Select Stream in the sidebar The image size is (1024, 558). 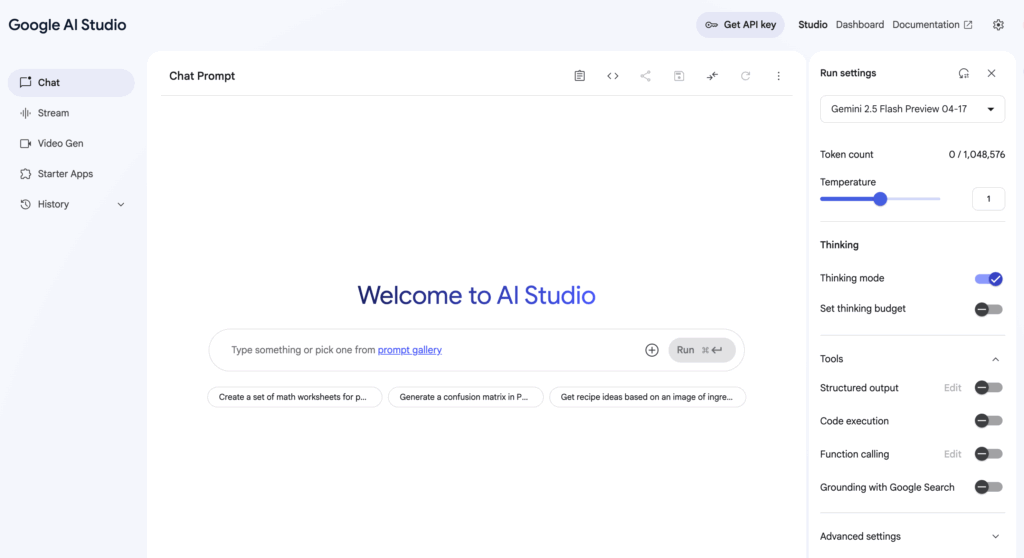tap(71, 113)
